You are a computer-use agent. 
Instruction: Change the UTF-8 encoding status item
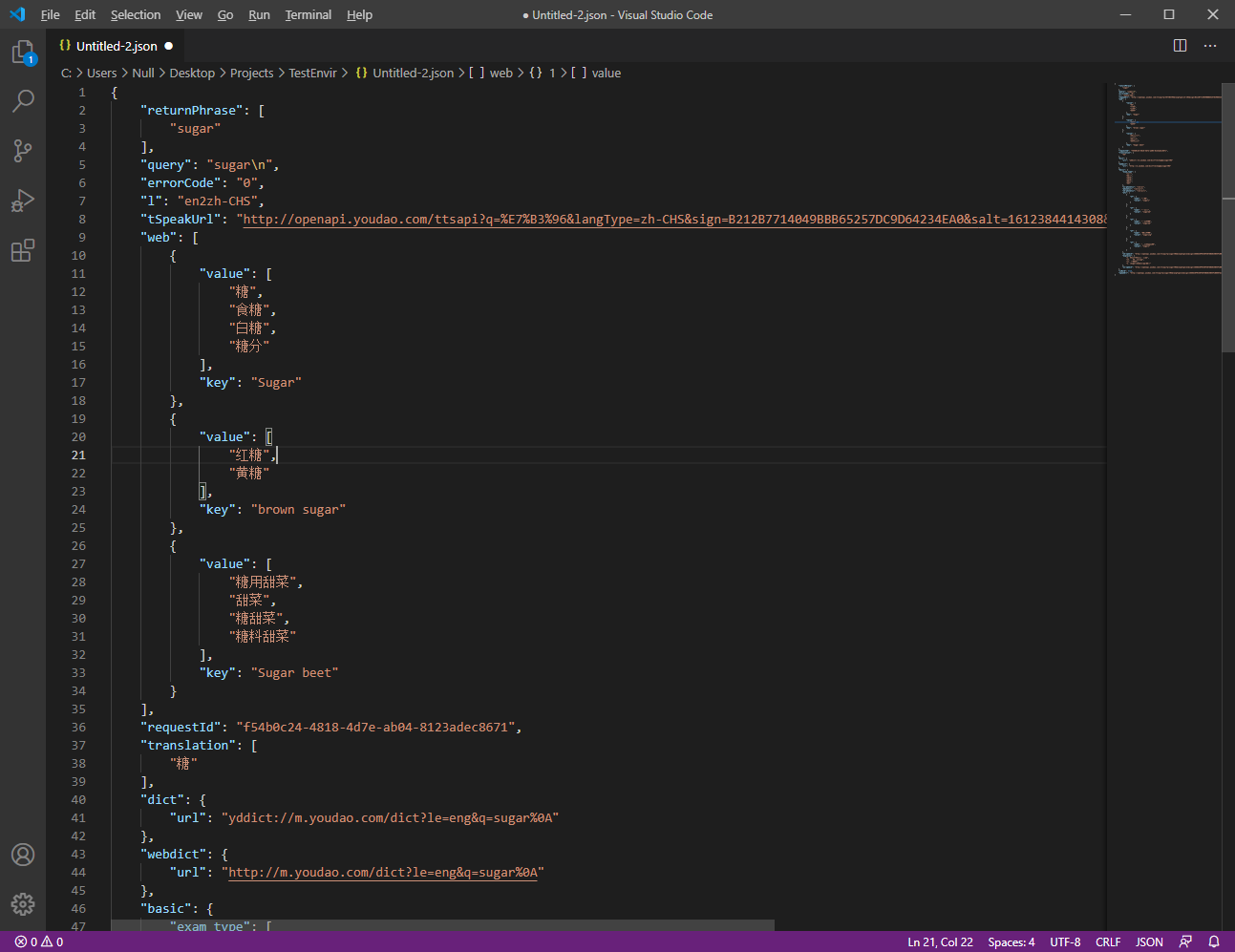coord(1065,941)
